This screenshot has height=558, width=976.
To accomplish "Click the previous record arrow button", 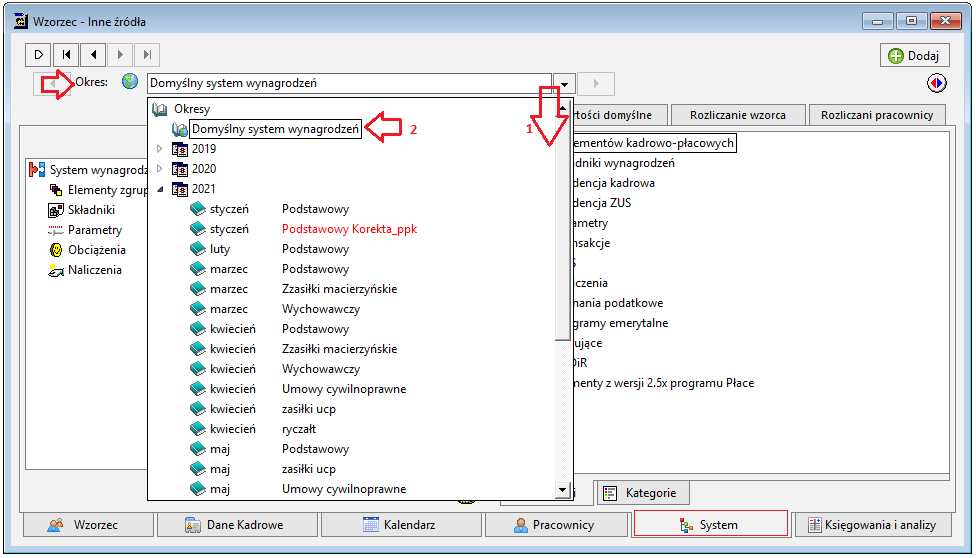I will point(93,55).
